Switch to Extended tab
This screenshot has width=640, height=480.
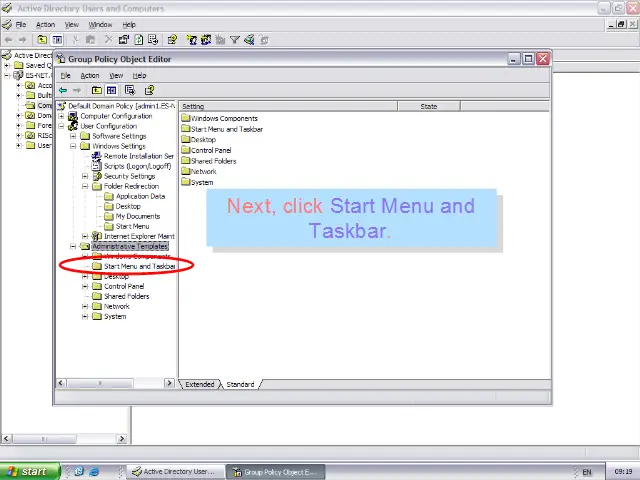coord(200,384)
